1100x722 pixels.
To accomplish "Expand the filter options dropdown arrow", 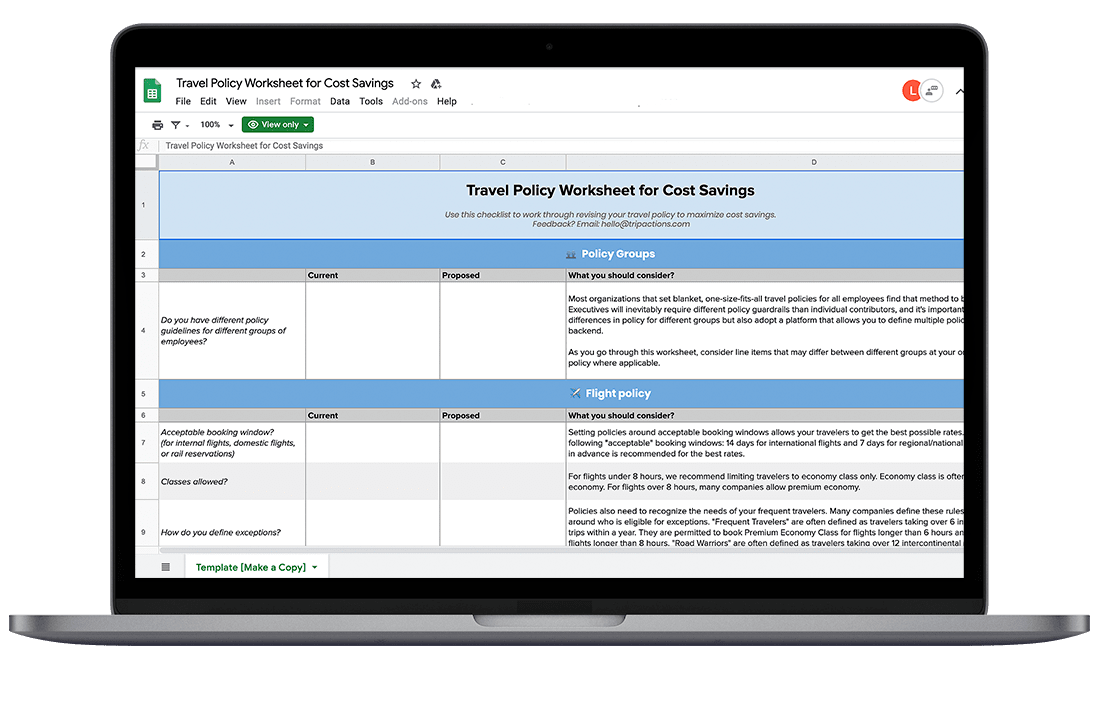I will point(187,126).
